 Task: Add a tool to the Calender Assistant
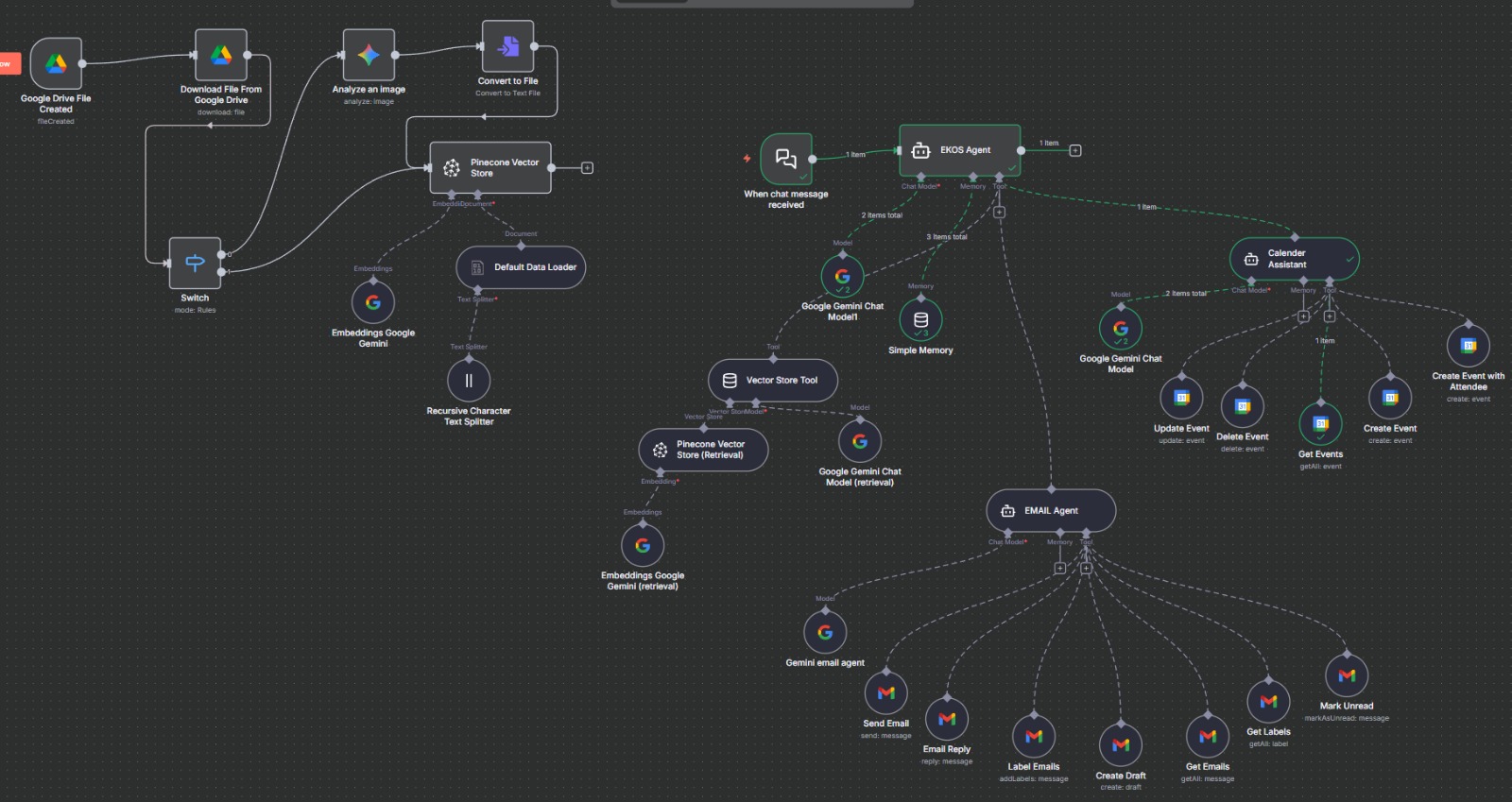point(1330,316)
